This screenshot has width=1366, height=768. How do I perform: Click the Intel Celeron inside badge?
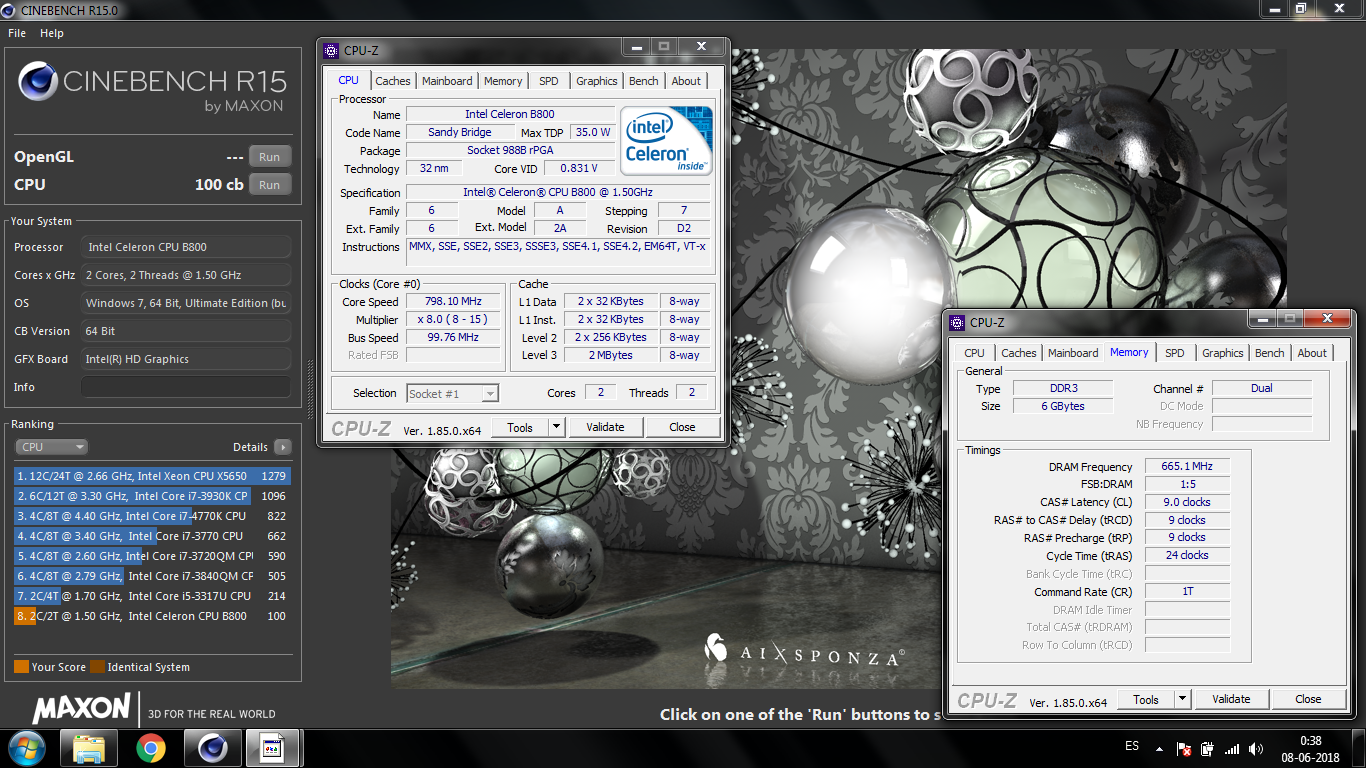click(667, 140)
